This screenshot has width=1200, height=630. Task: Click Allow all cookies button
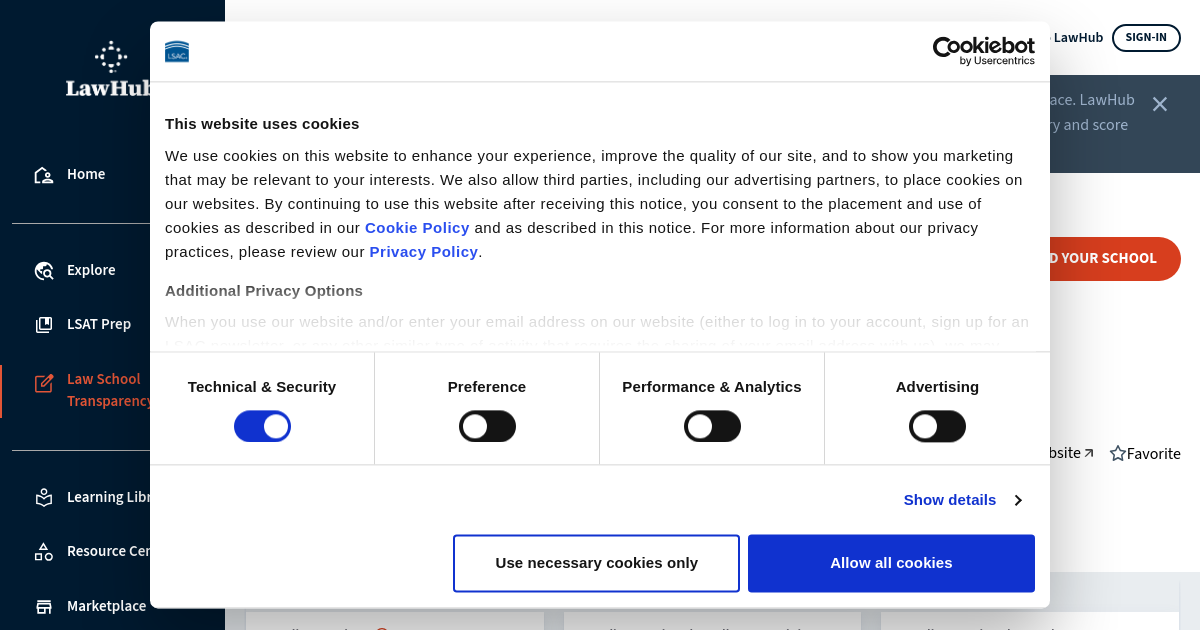891,563
